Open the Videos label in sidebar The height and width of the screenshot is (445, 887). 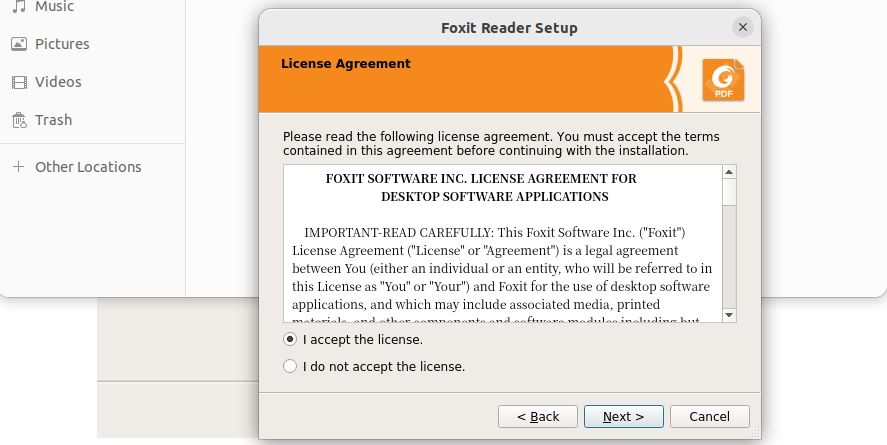pos(58,82)
